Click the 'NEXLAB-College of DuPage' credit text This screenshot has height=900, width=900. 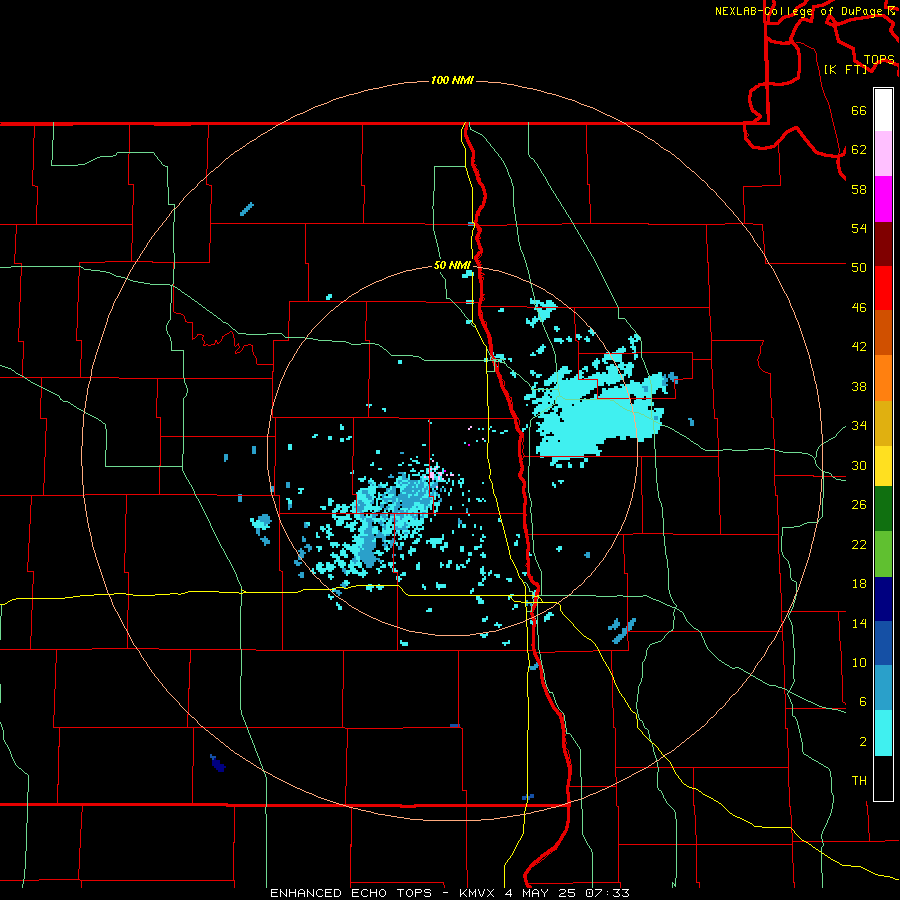tap(798, 11)
